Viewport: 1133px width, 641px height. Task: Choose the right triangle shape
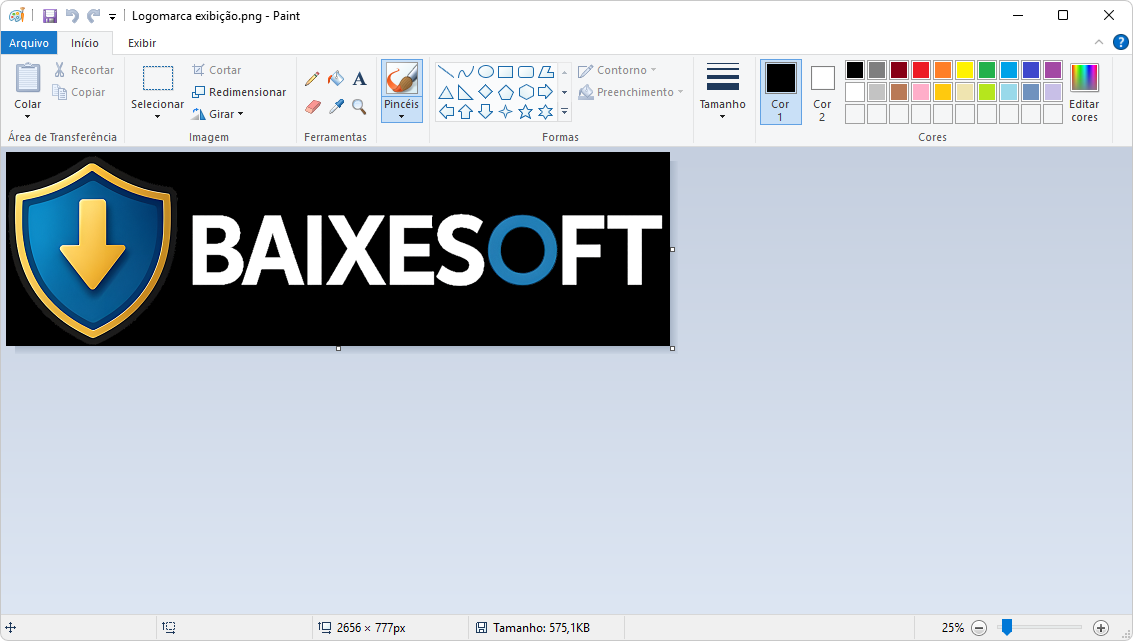click(466, 92)
